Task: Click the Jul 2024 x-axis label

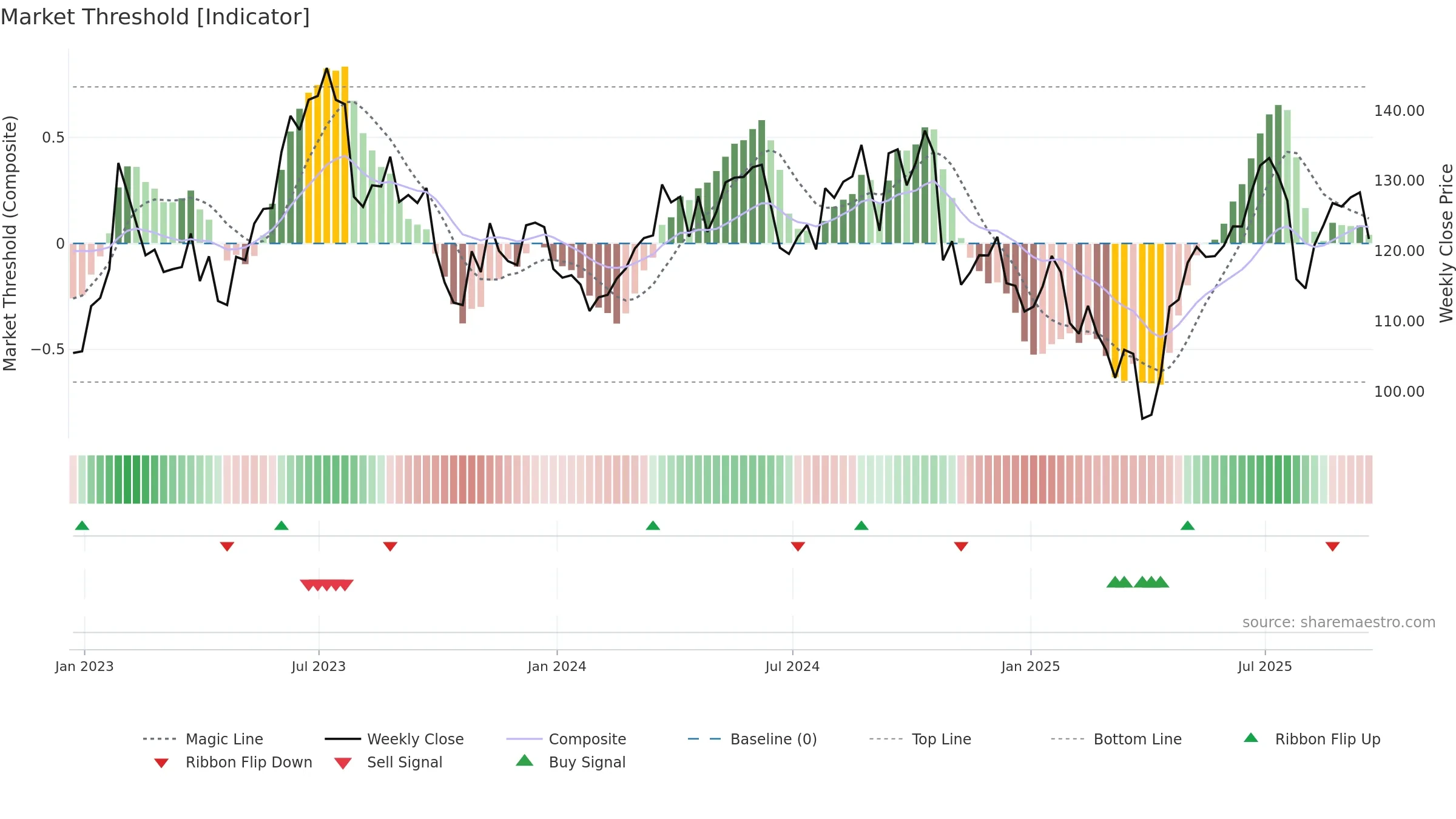Action: click(792, 666)
